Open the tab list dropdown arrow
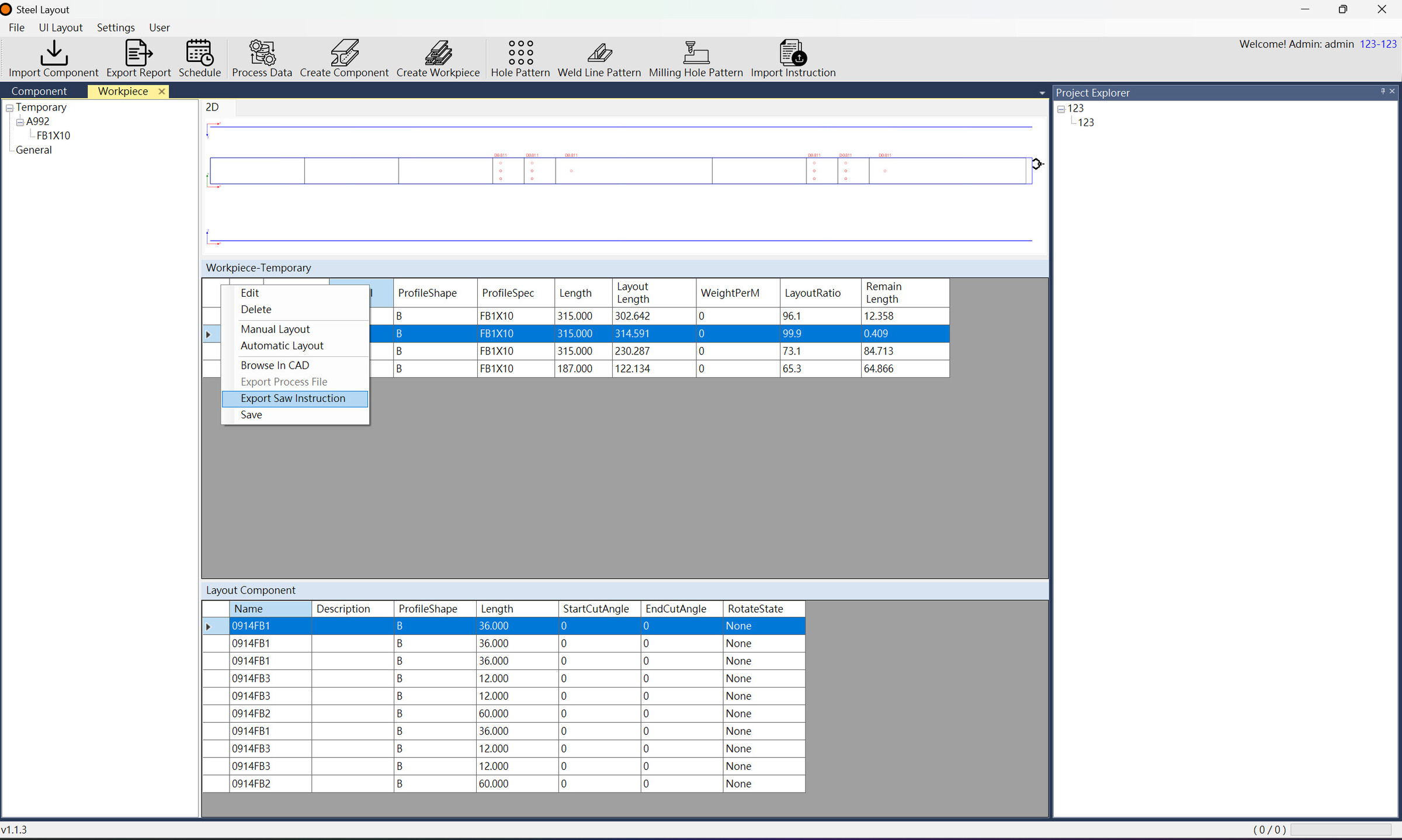This screenshot has width=1402, height=840. 1042,93
